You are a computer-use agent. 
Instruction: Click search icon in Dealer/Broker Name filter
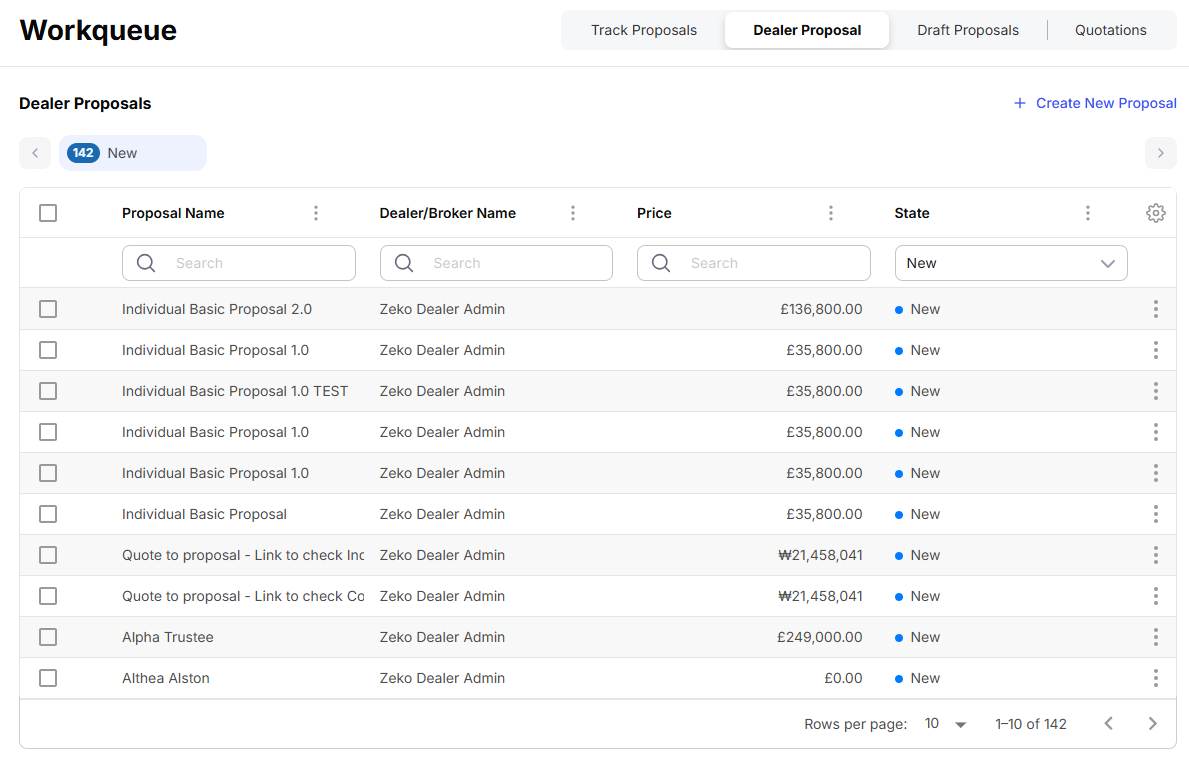[x=404, y=263]
